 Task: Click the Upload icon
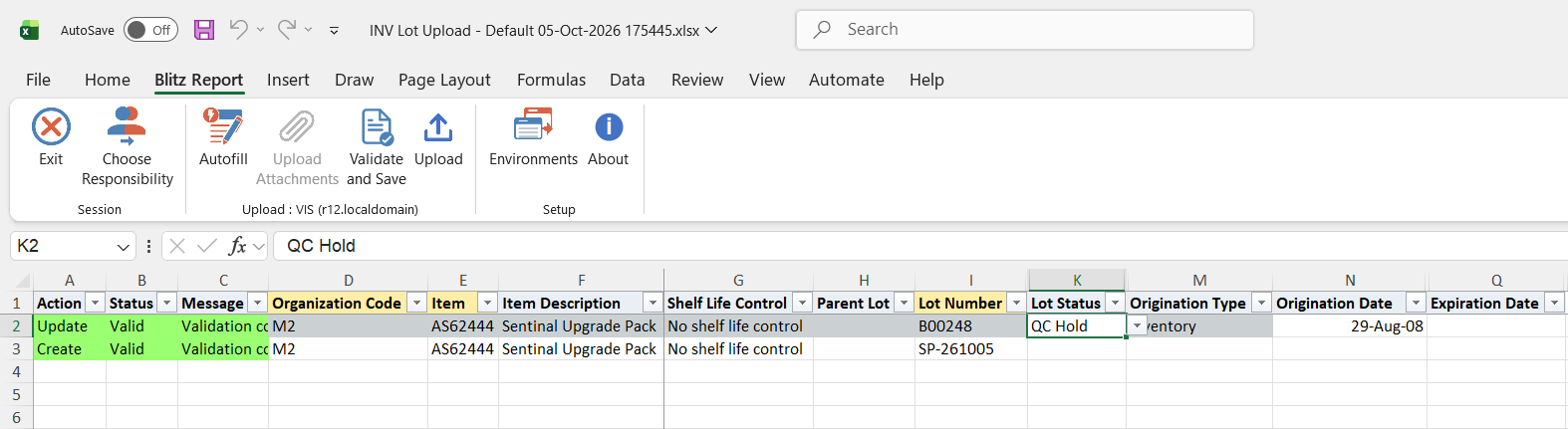pos(438,127)
